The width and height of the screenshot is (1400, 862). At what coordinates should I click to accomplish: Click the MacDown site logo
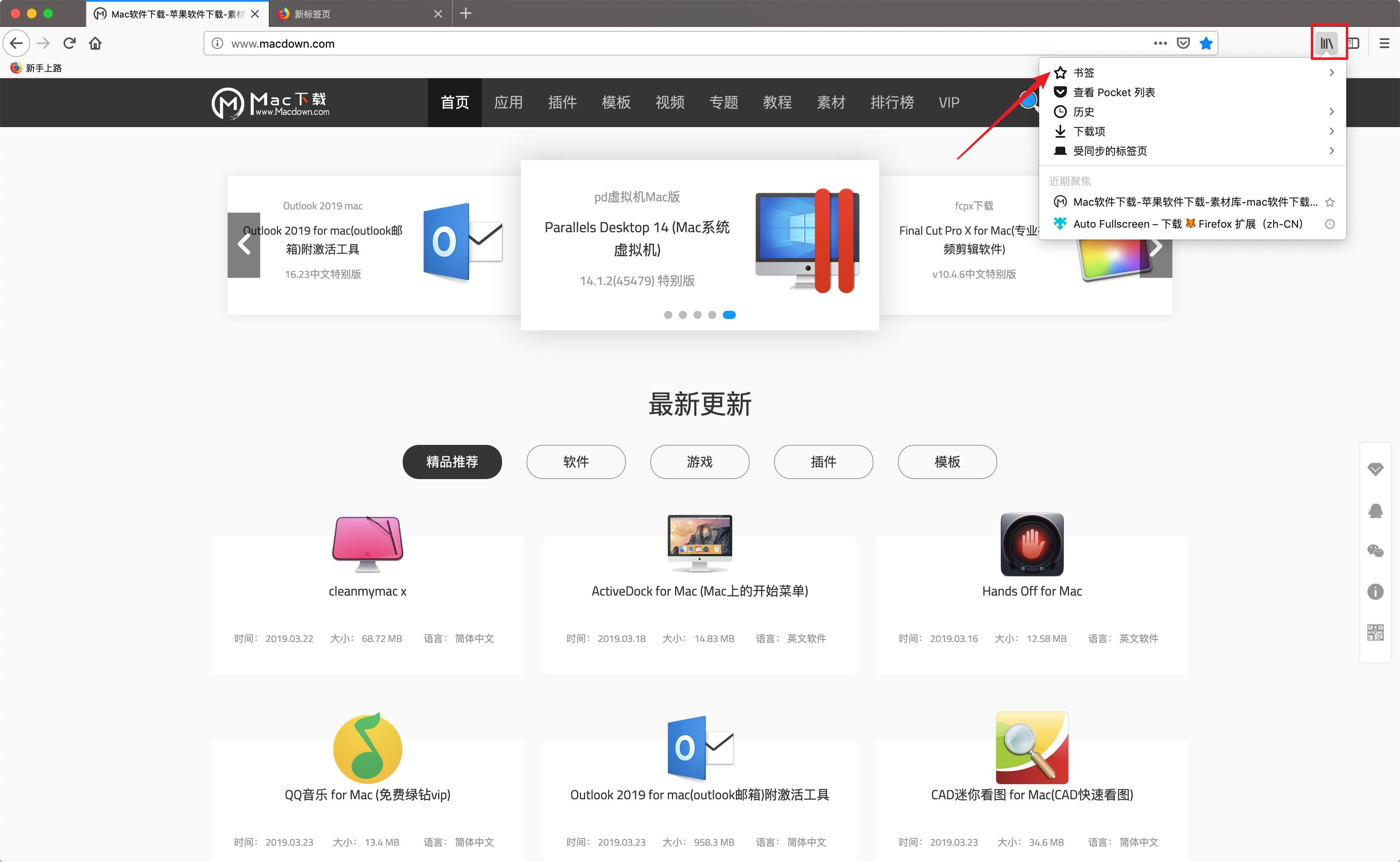coord(270,103)
